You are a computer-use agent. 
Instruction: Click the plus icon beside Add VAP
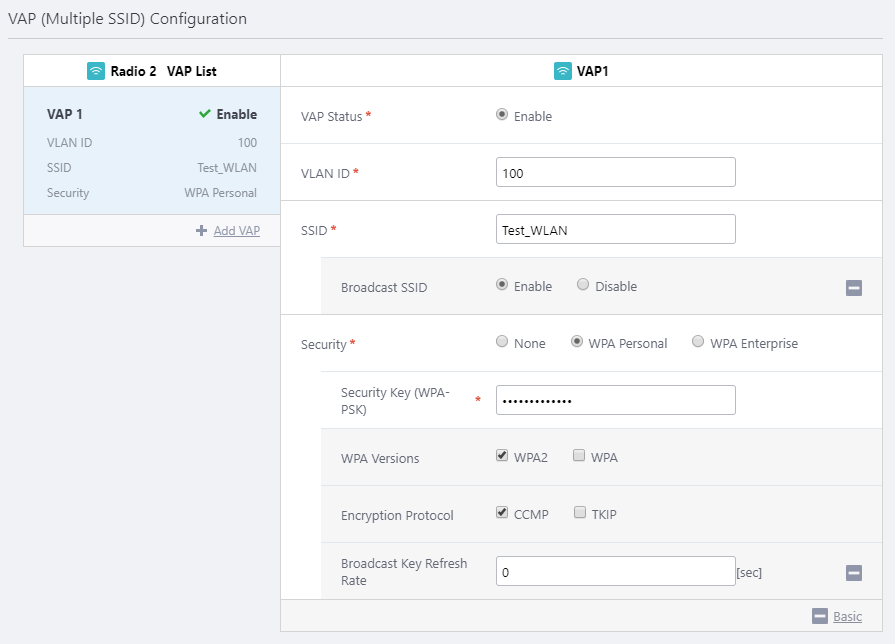(x=201, y=230)
